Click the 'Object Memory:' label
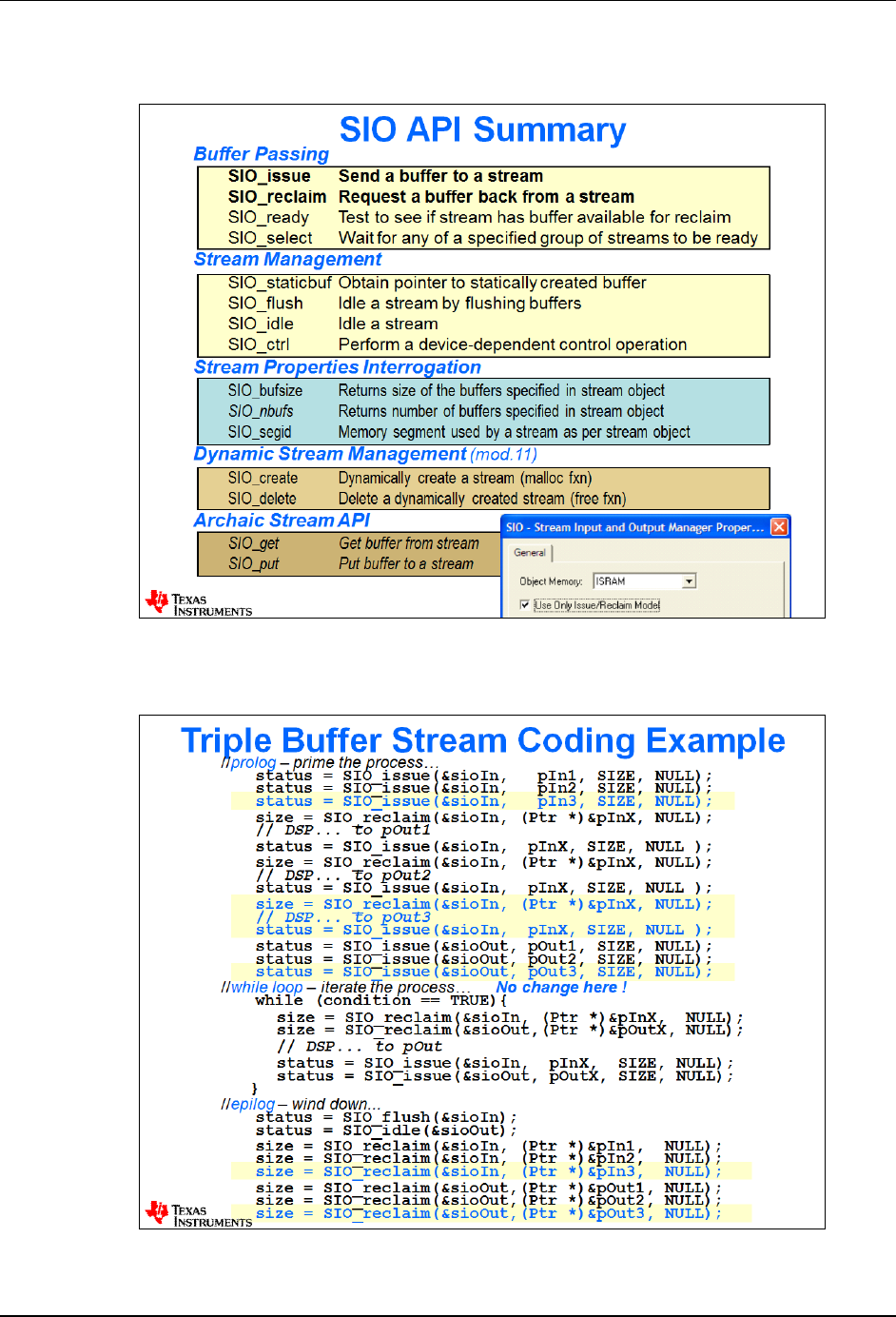 point(551,581)
